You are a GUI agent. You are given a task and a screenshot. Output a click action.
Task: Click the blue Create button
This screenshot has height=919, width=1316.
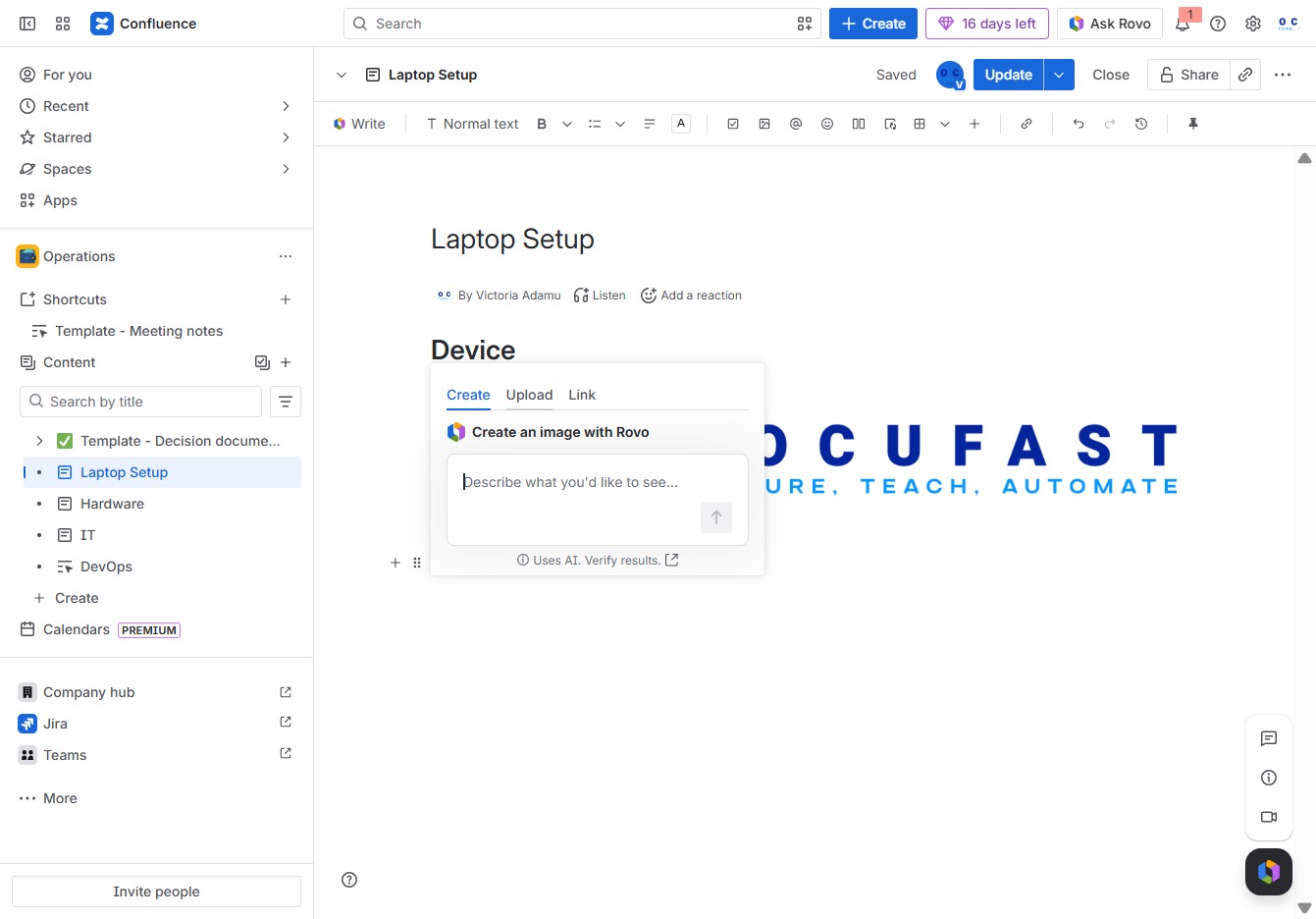point(873,24)
